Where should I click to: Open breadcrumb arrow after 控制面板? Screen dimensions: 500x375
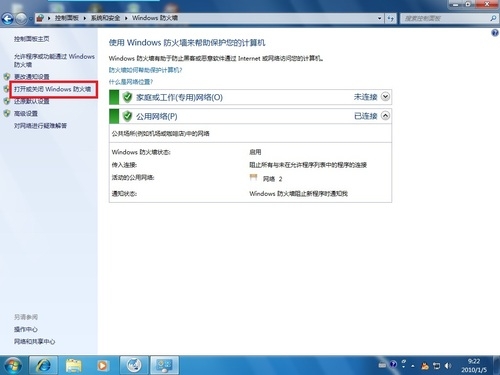(85, 18)
